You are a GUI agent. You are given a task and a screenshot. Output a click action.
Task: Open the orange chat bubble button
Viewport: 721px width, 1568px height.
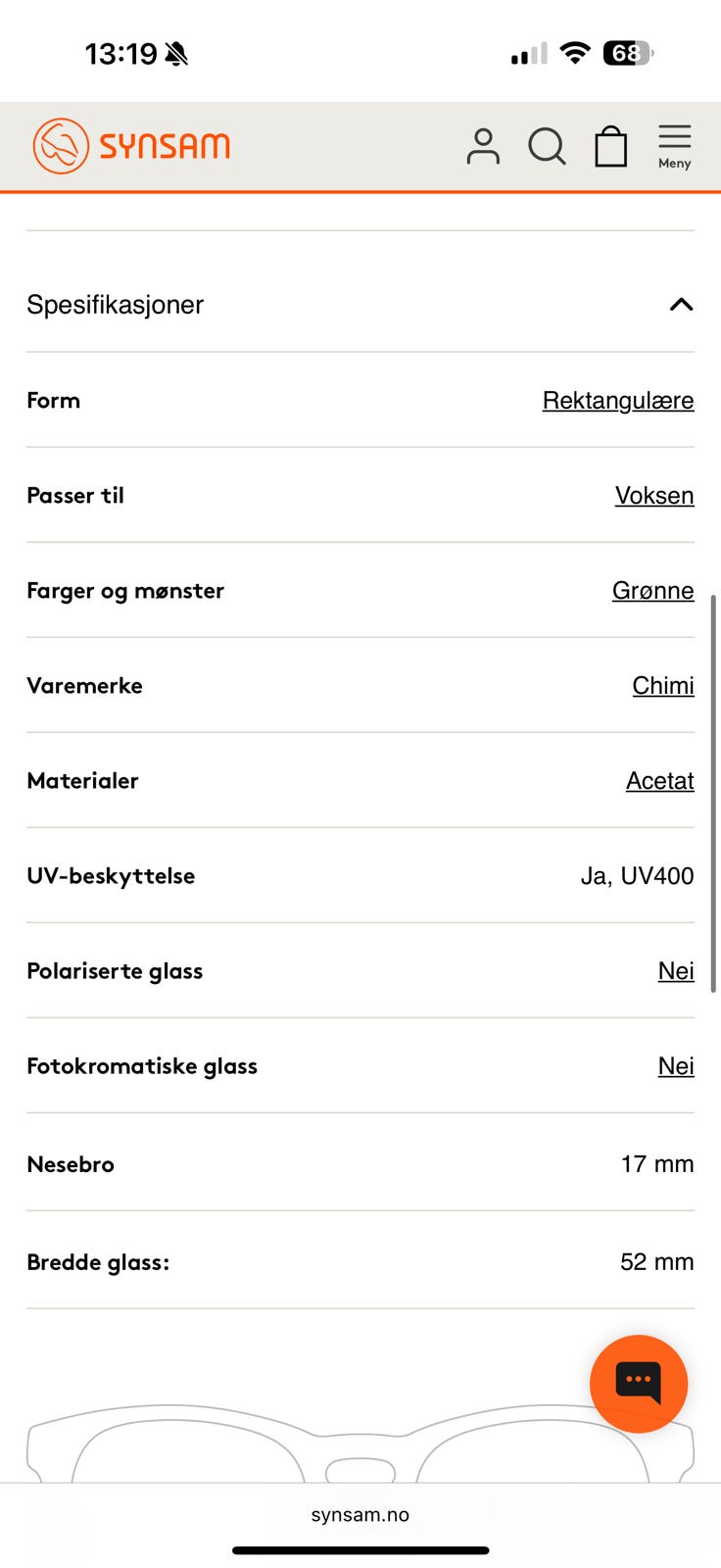coord(639,1383)
